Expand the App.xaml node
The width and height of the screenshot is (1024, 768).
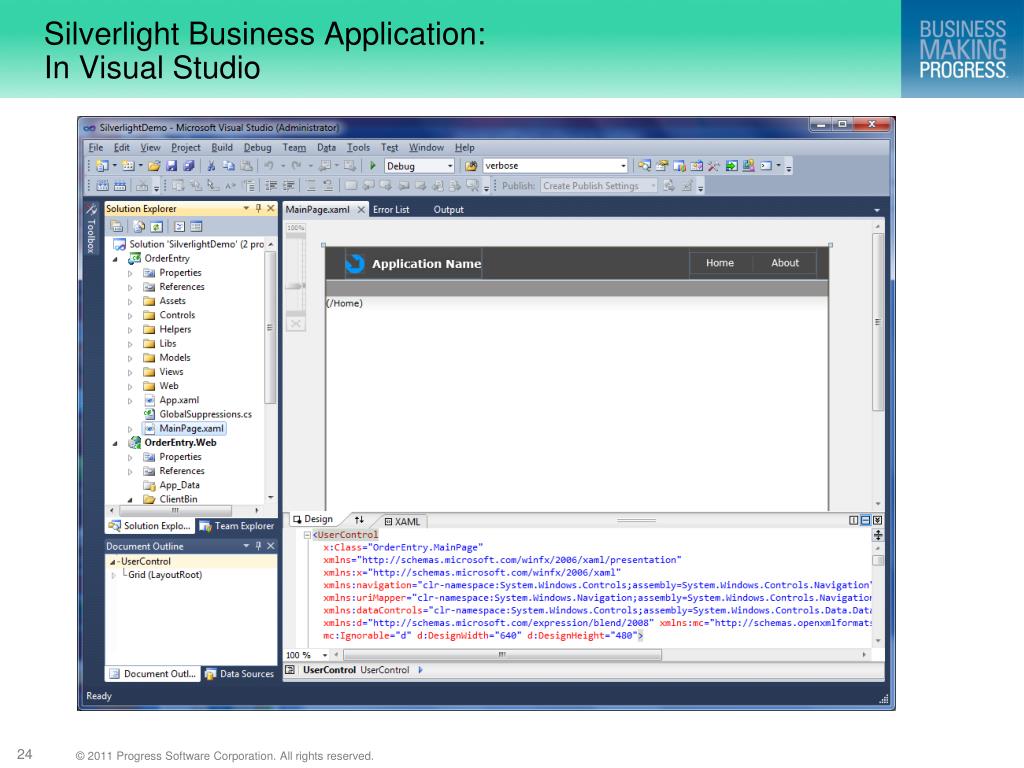[130, 401]
